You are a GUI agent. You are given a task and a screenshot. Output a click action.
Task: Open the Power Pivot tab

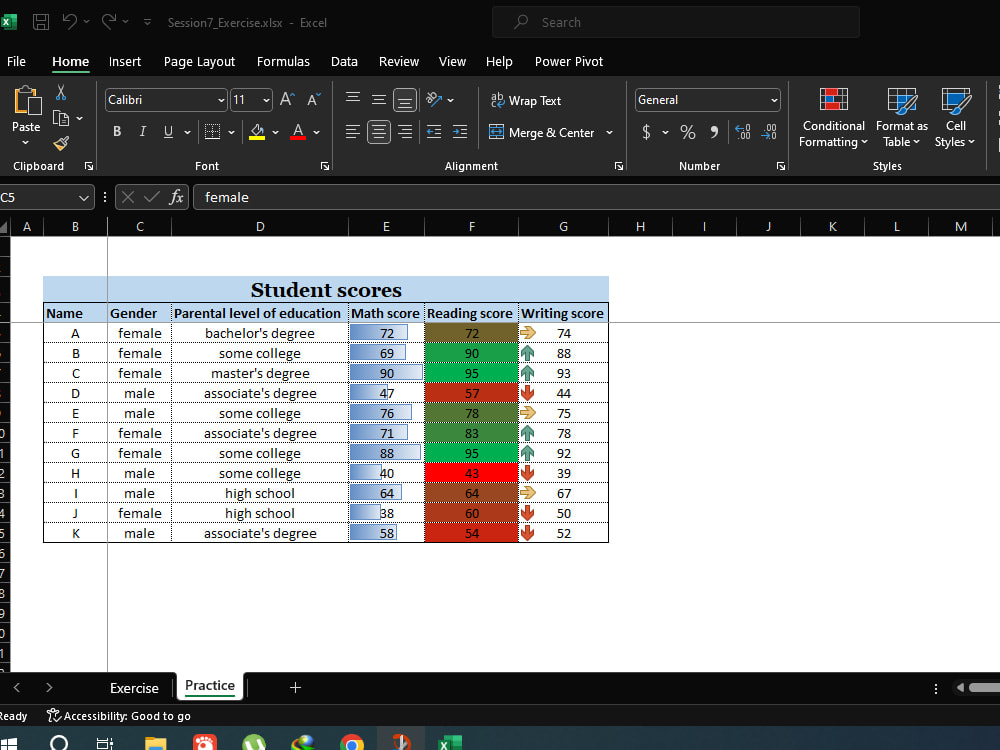pyautogui.click(x=568, y=61)
